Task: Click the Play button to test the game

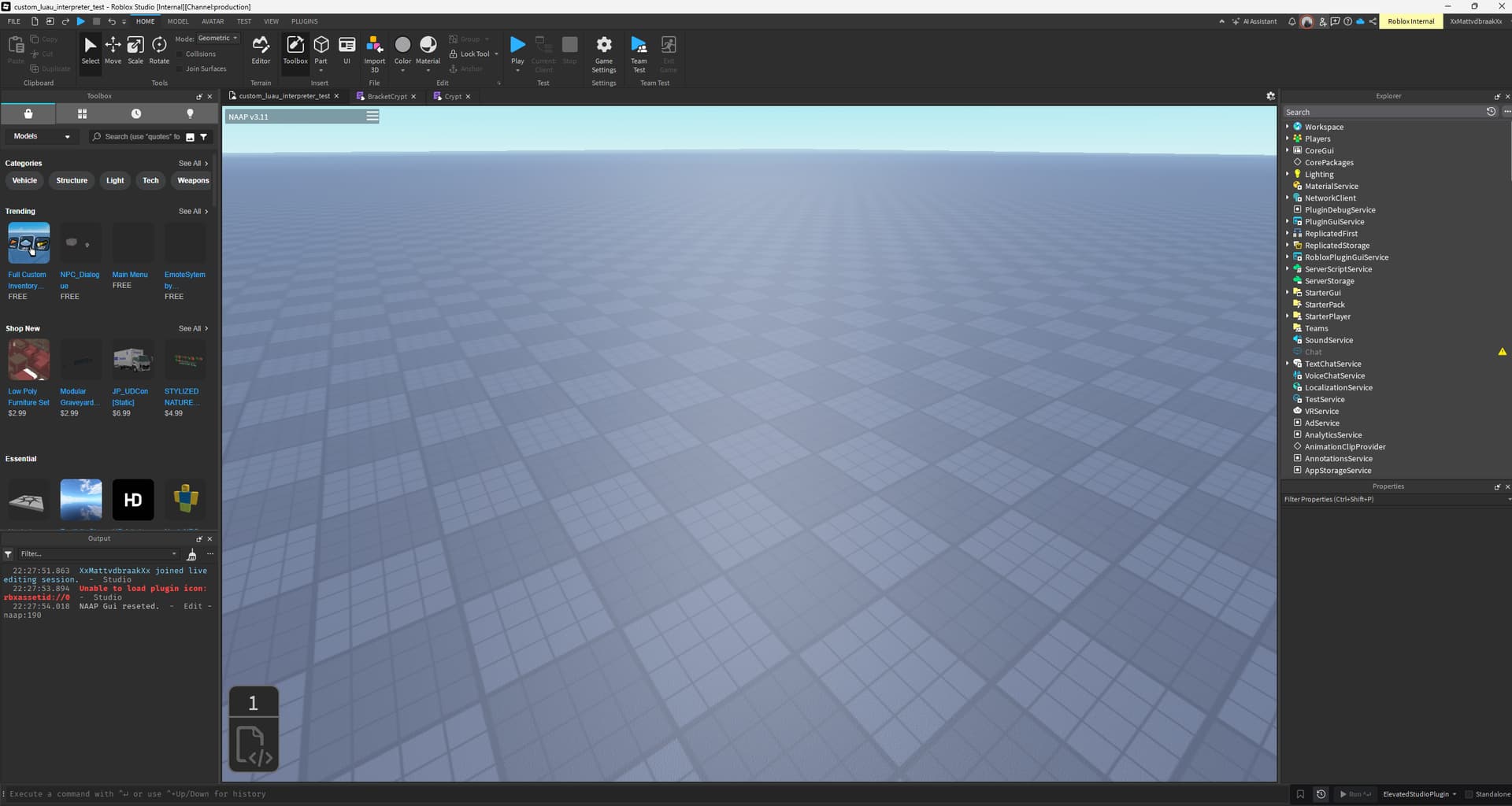Action: coord(517,46)
